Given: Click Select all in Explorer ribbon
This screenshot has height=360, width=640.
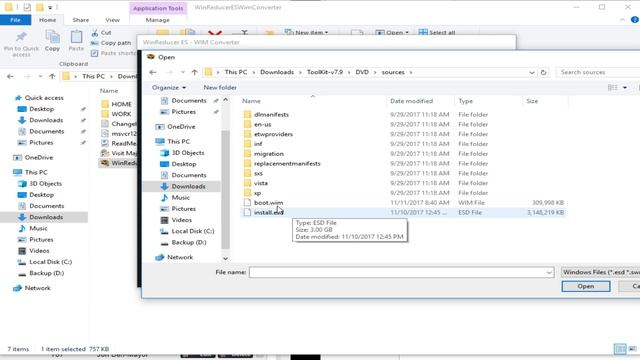Looking at the screenshot, I should [437, 32].
